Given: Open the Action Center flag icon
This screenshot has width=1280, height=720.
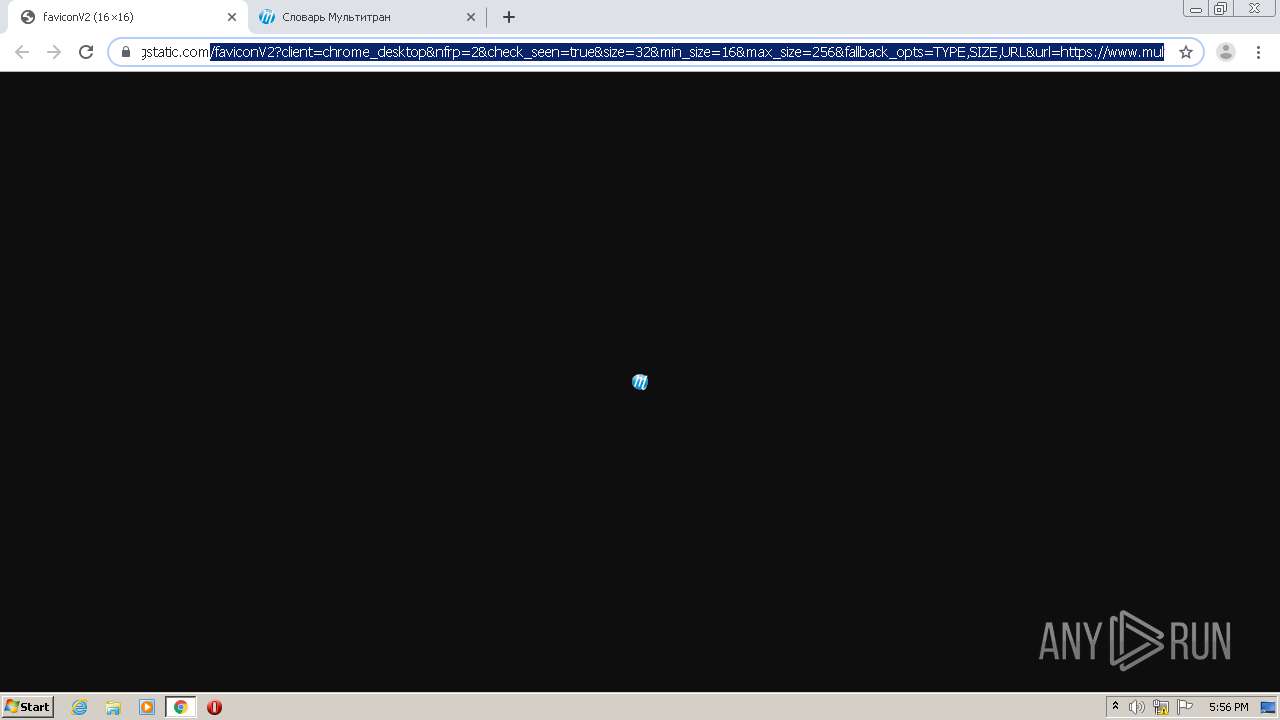Looking at the screenshot, I should tap(1185, 707).
